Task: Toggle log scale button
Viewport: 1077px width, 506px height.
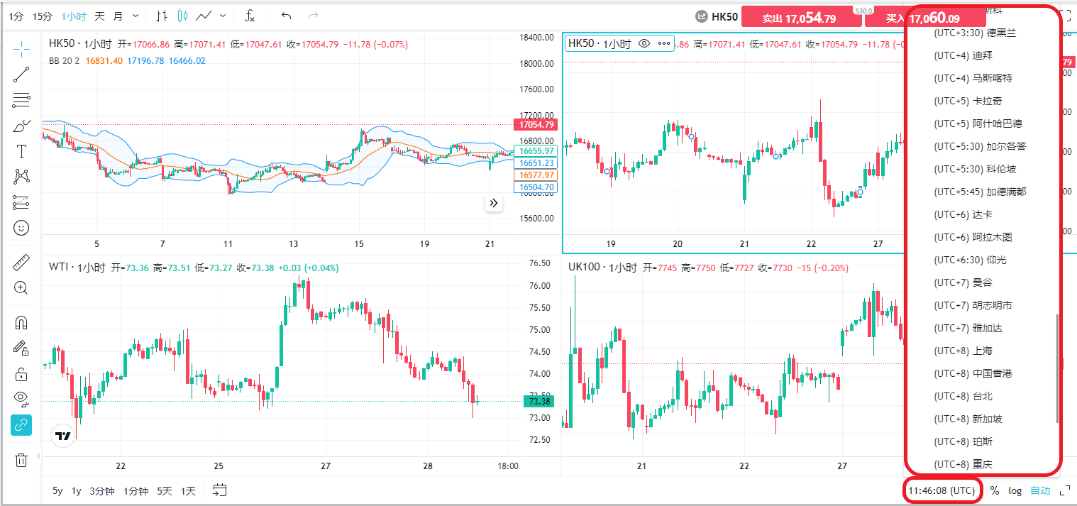Action: click(x=1015, y=490)
